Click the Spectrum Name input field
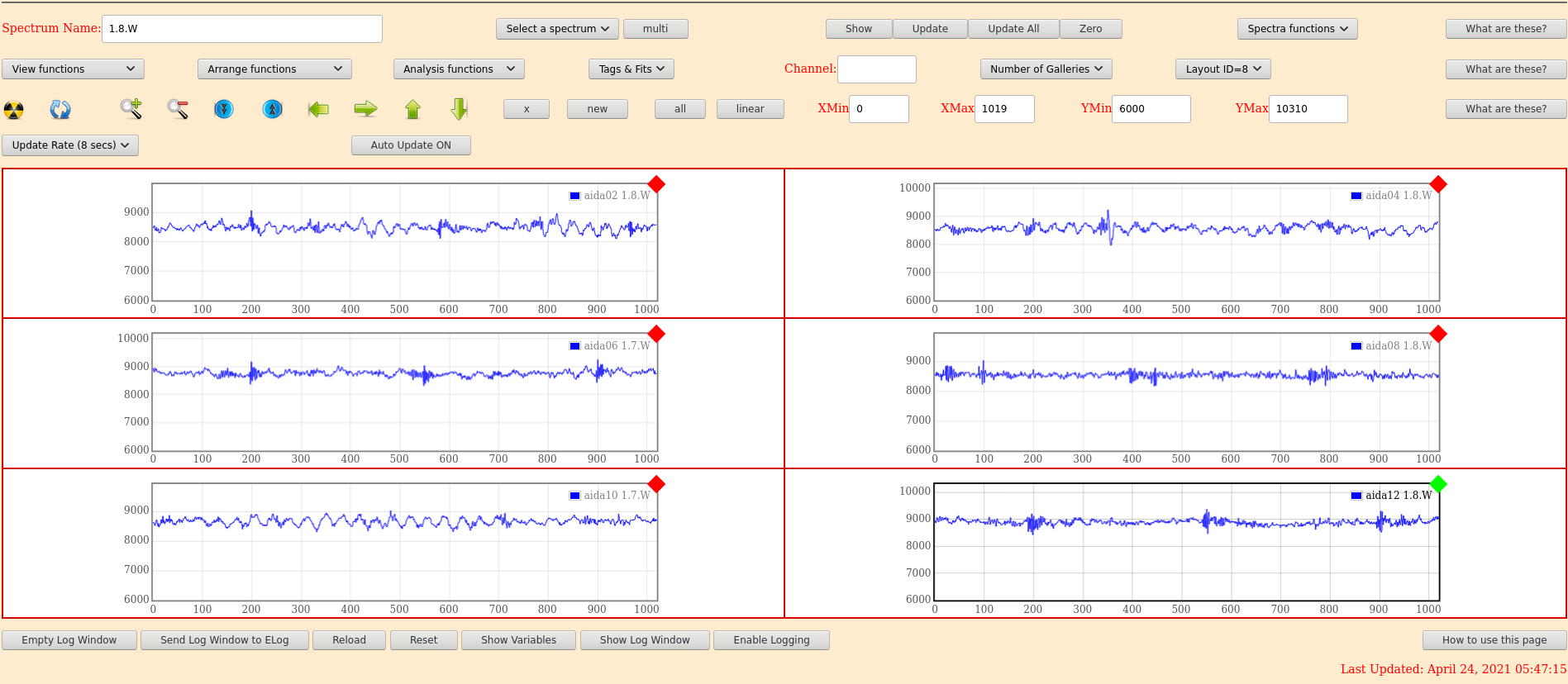Screen dimensions: 1568x684 (241, 29)
